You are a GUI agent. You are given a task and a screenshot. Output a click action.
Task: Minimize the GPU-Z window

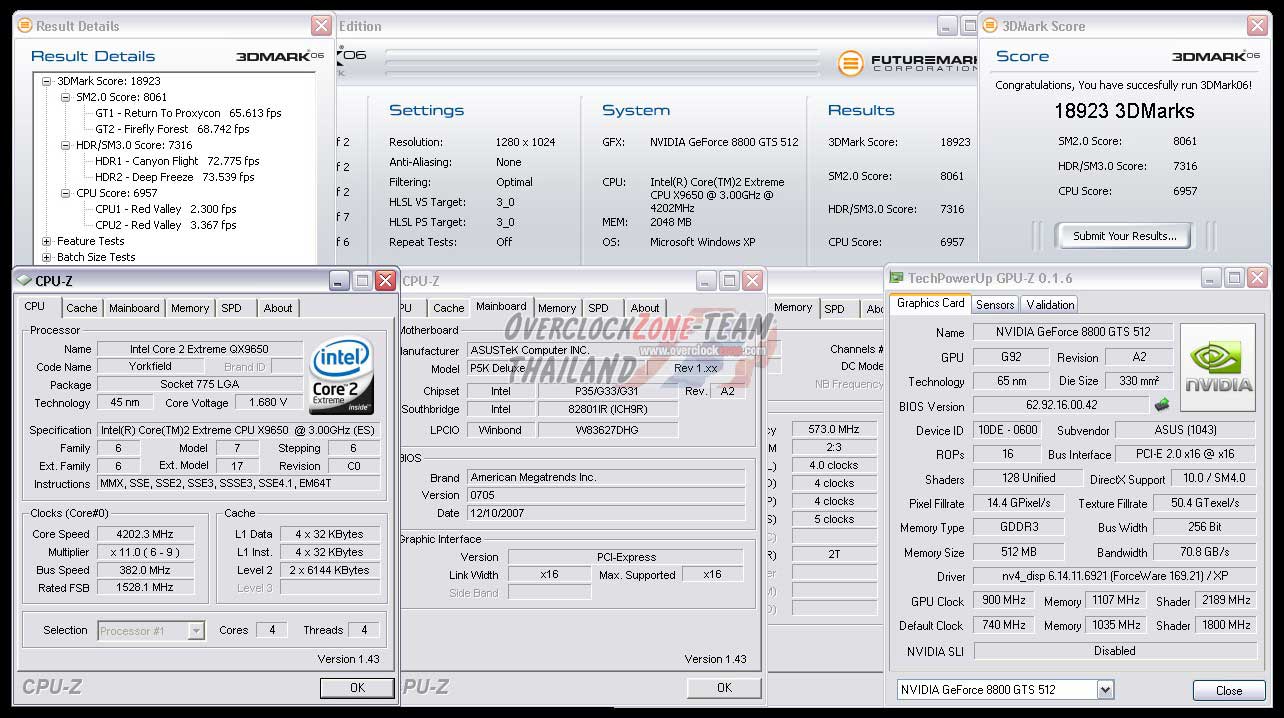tap(1211, 278)
